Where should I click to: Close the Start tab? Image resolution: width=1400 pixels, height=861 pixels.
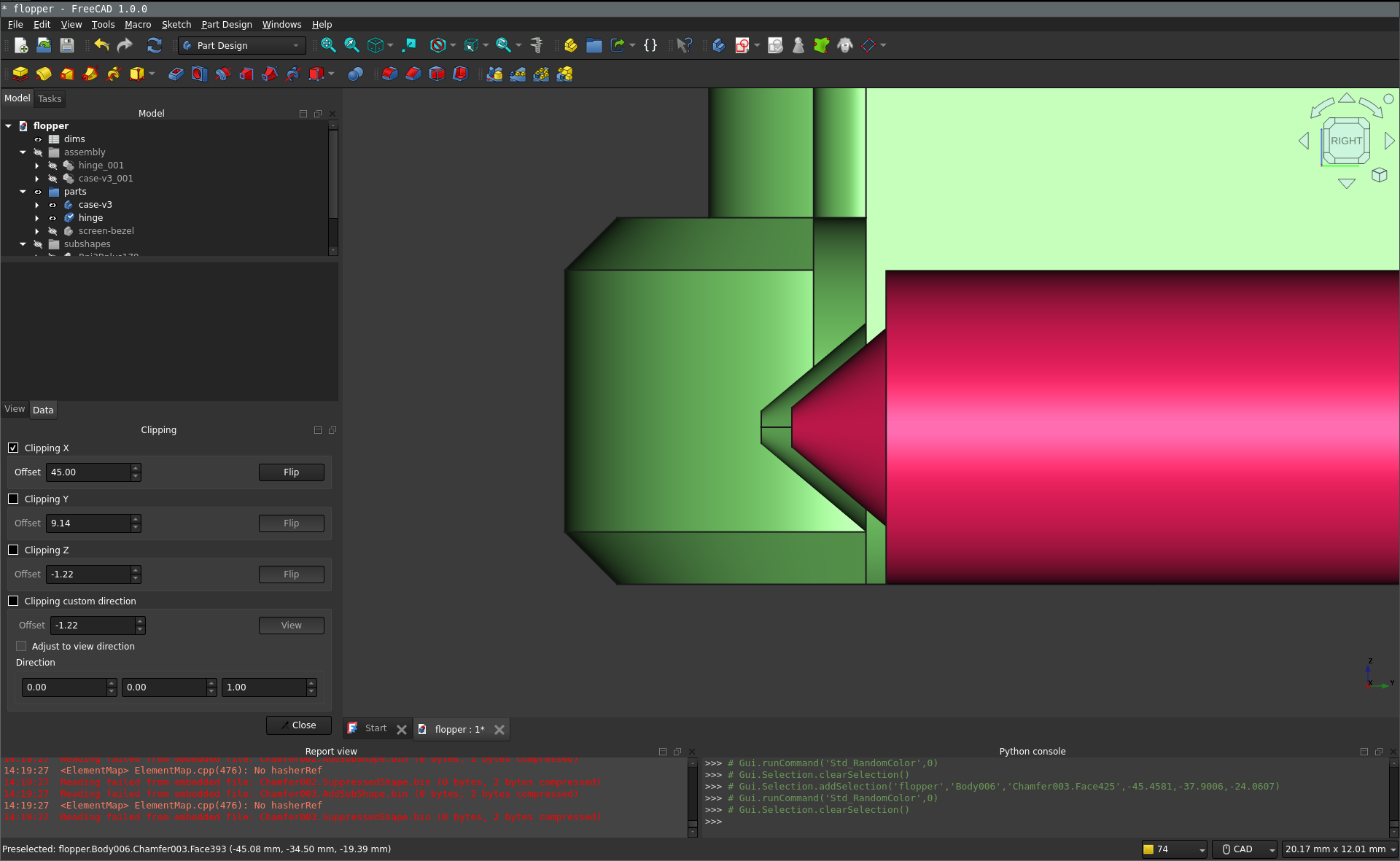[x=402, y=729]
